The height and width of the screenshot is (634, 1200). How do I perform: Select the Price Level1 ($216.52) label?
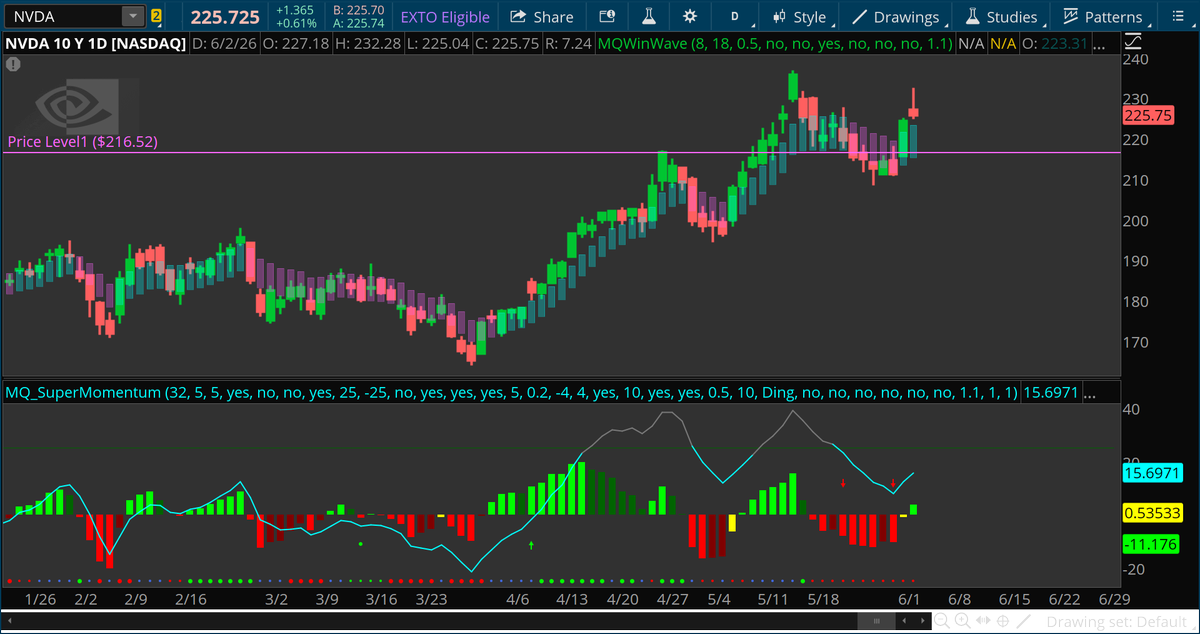[x=82, y=142]
